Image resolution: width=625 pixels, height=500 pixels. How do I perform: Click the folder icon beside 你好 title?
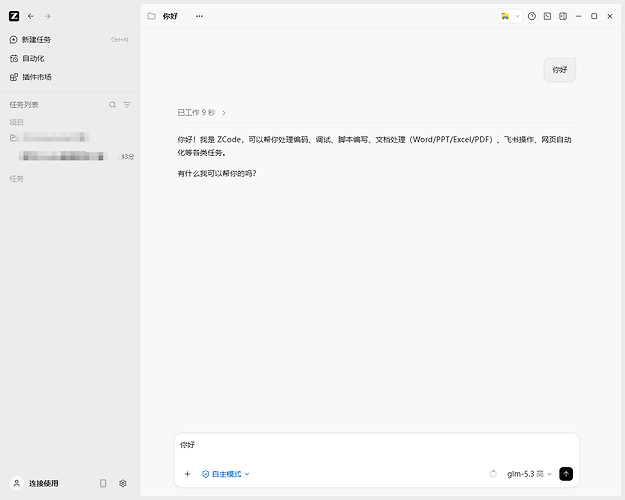click(151, 16)
